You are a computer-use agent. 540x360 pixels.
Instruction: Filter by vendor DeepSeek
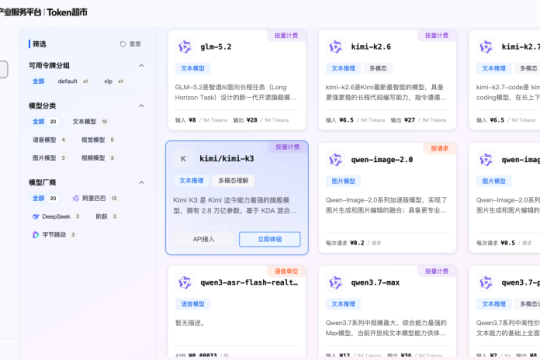(56, 217)
